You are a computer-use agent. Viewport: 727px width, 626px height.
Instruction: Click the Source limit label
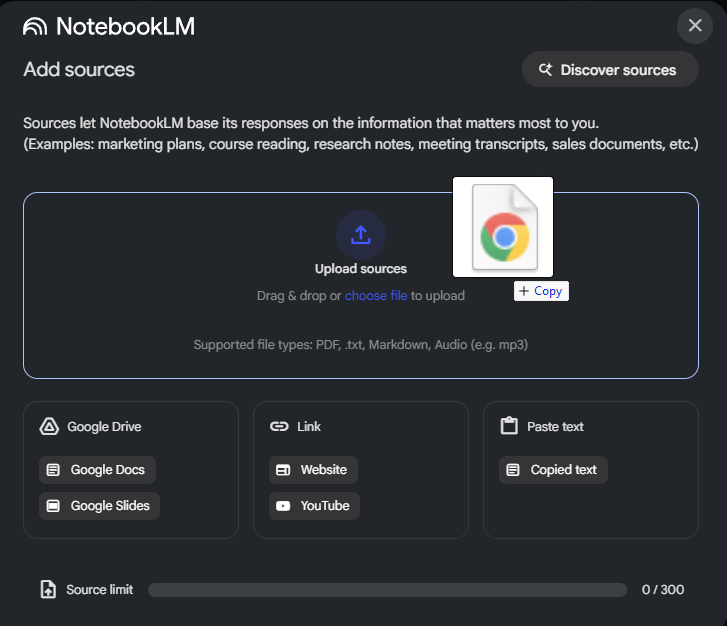point(100,589)
